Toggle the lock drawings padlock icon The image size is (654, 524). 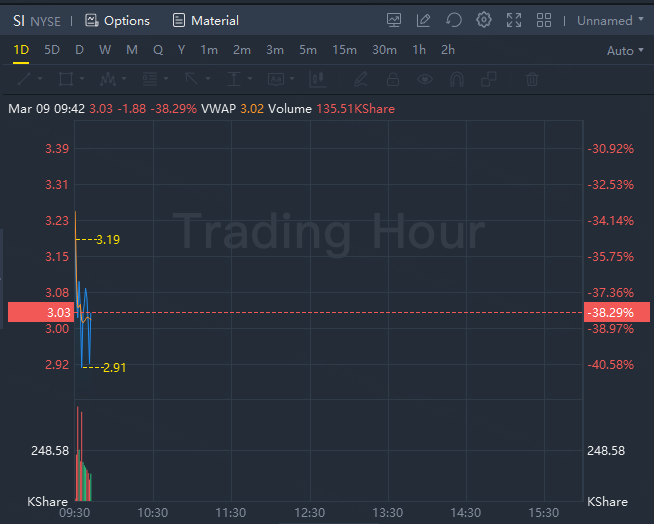[x=393, y=79]
